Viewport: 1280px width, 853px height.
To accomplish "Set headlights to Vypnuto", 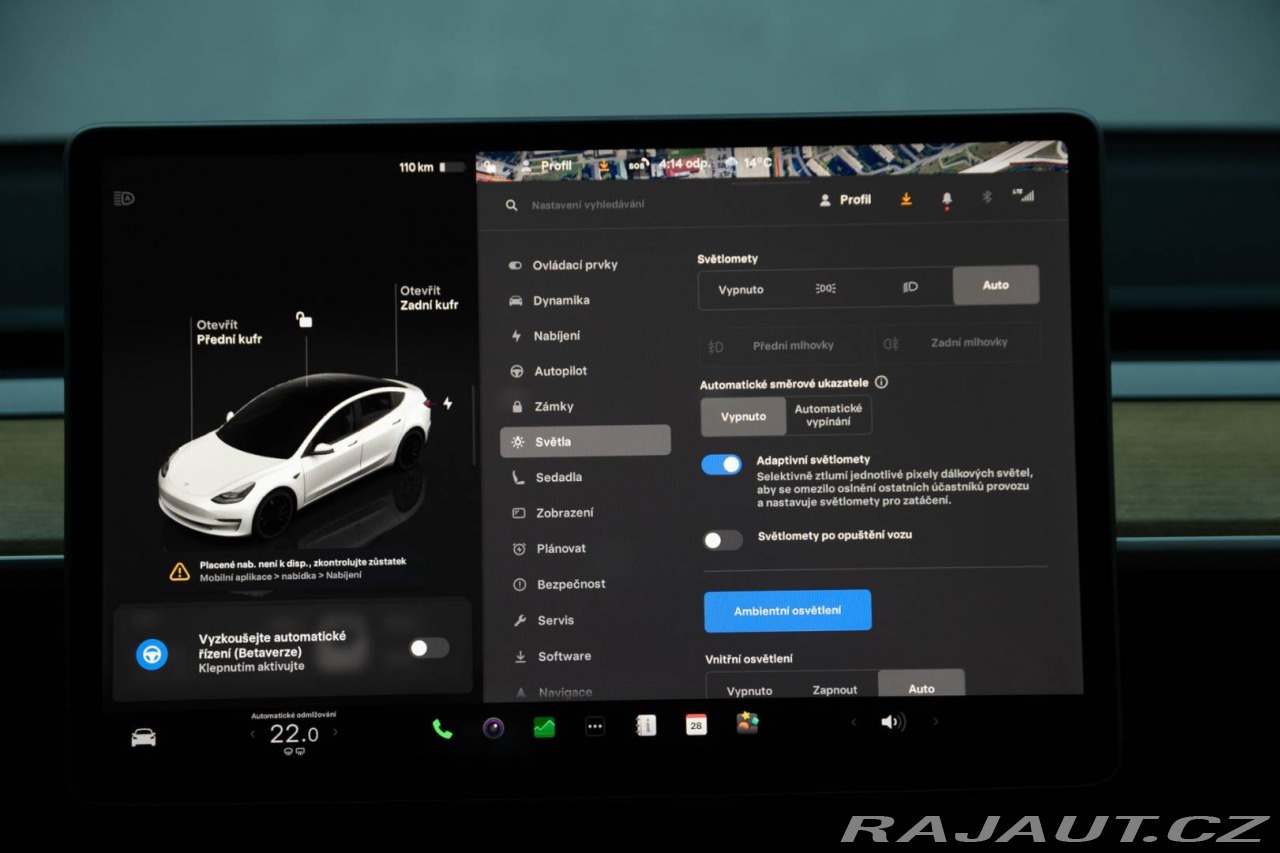I will (741, 290).
